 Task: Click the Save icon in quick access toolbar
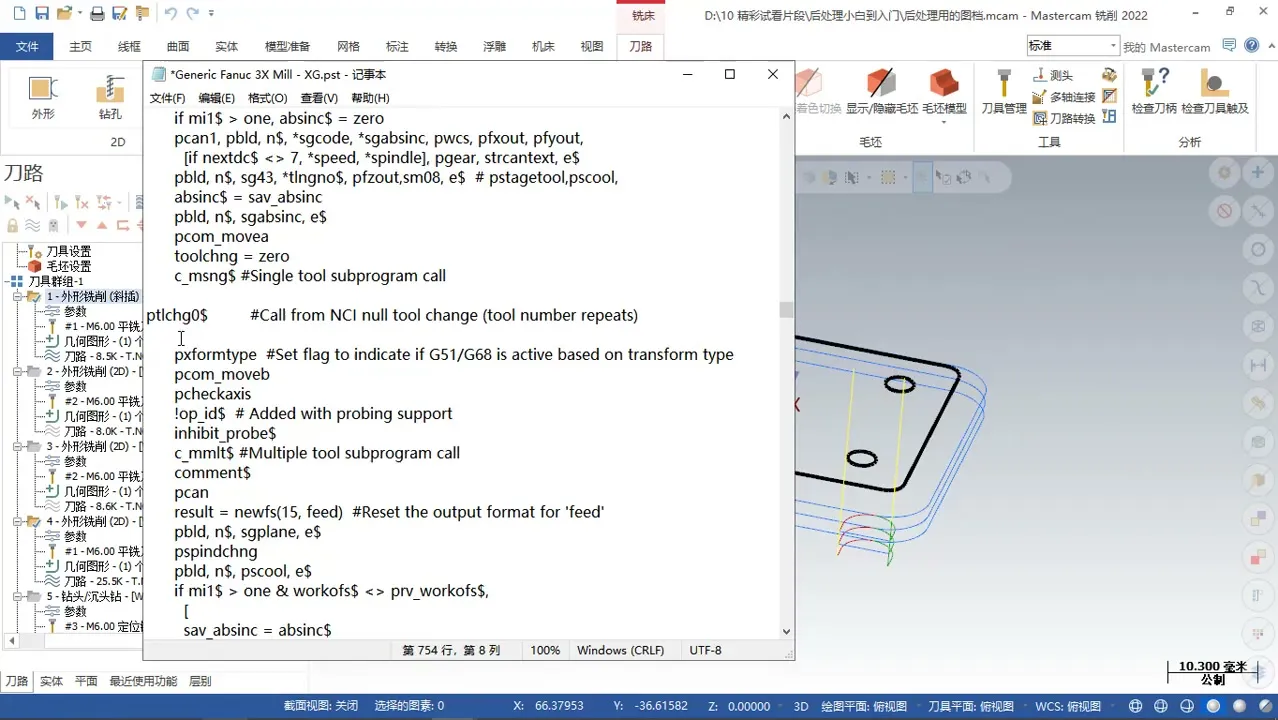tap(42, 14)
